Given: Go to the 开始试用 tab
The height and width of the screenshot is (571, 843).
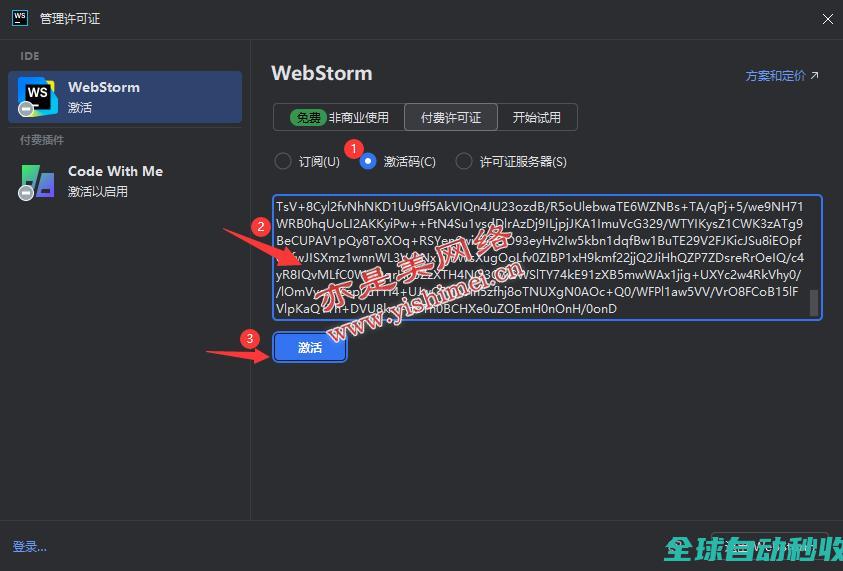Looking at the screenshot, I should coord(536,117).
